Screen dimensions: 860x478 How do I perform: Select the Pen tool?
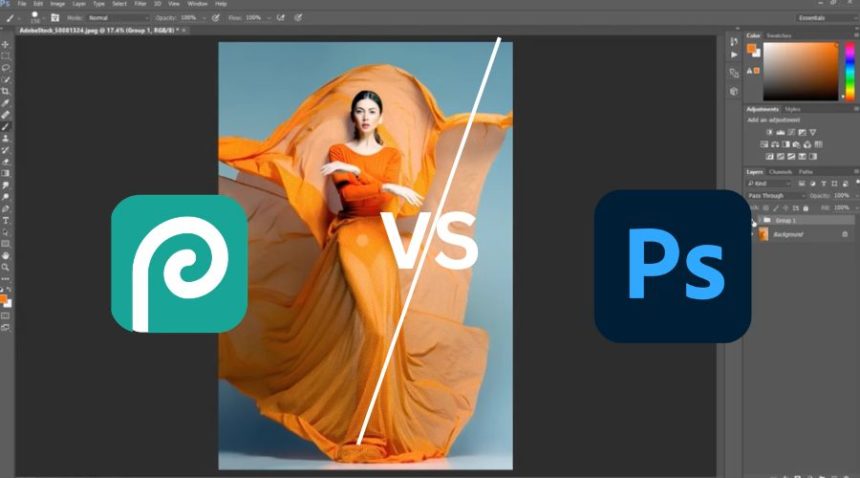coord(5,209)
